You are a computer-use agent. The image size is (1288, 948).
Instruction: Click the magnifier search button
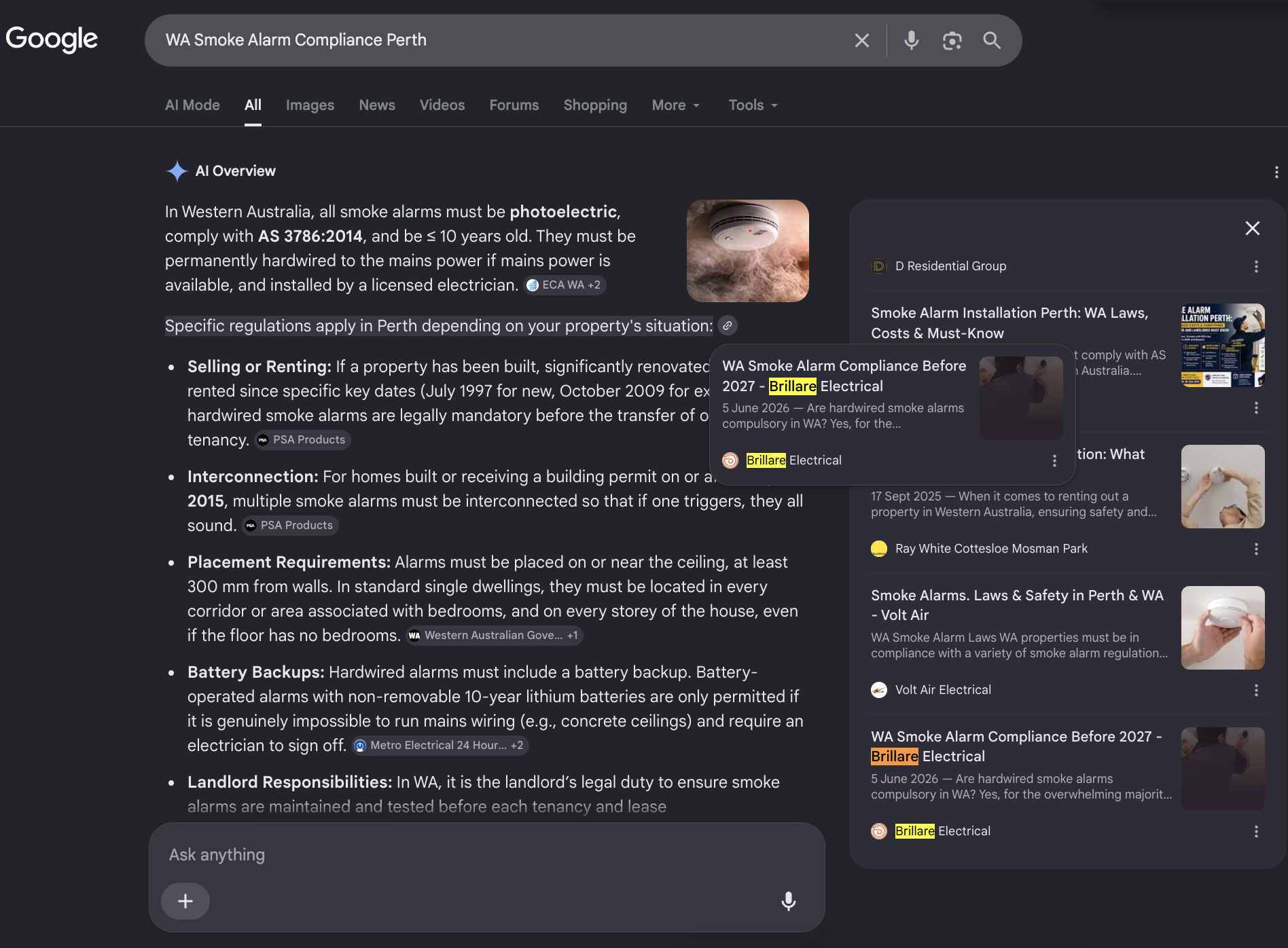992,41
